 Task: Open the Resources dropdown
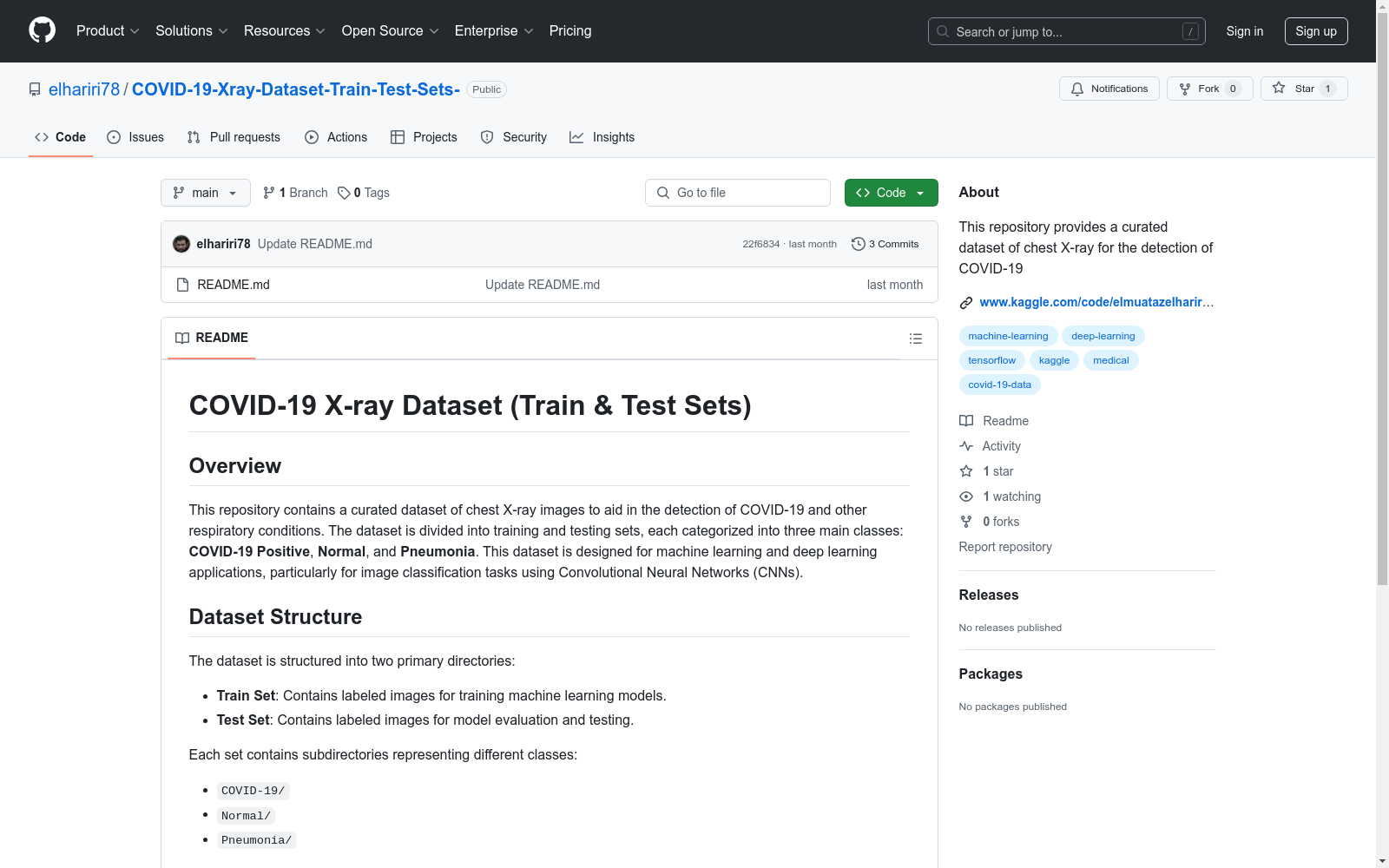tap(285, 31)
